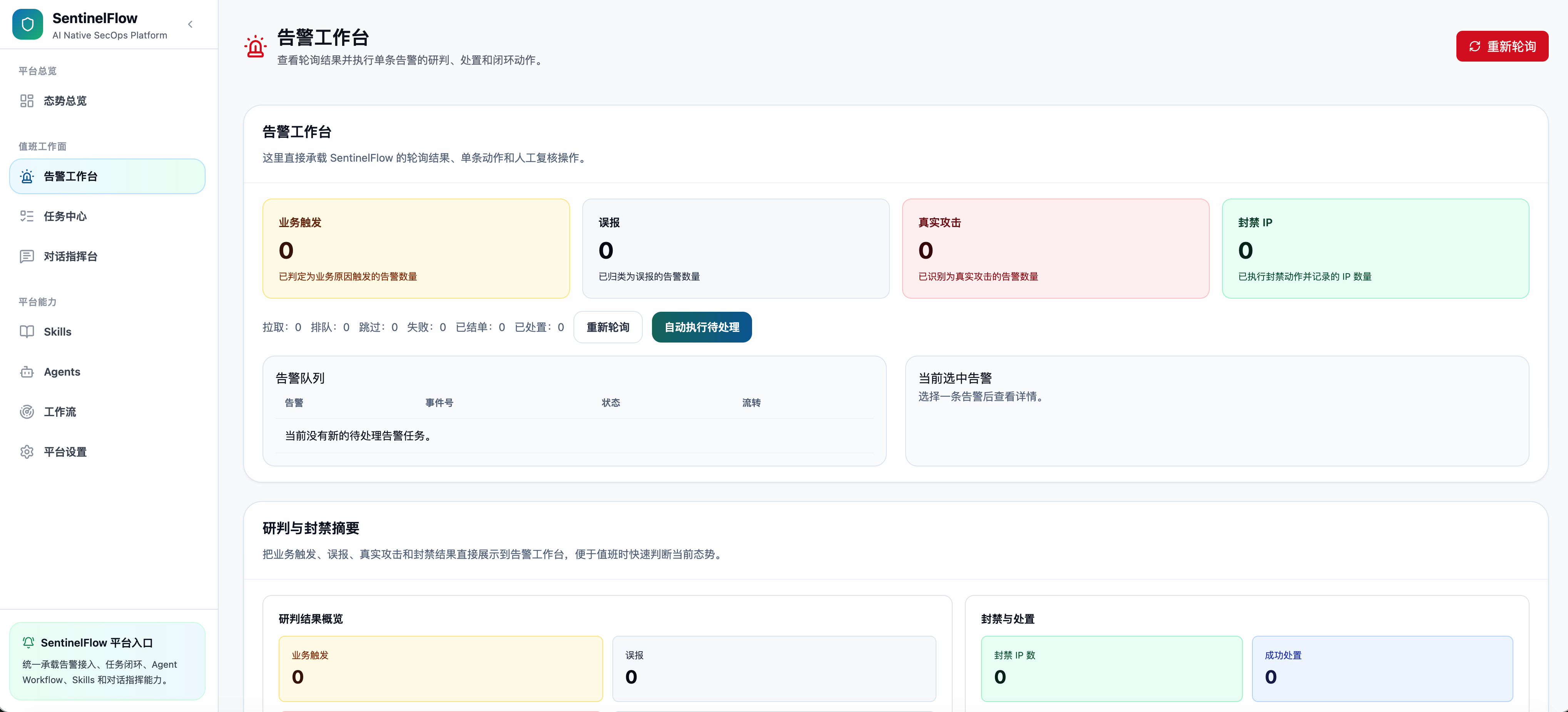Click the 当前选中告警 panel heading
1568x712 pixels.
pos(955,379)
